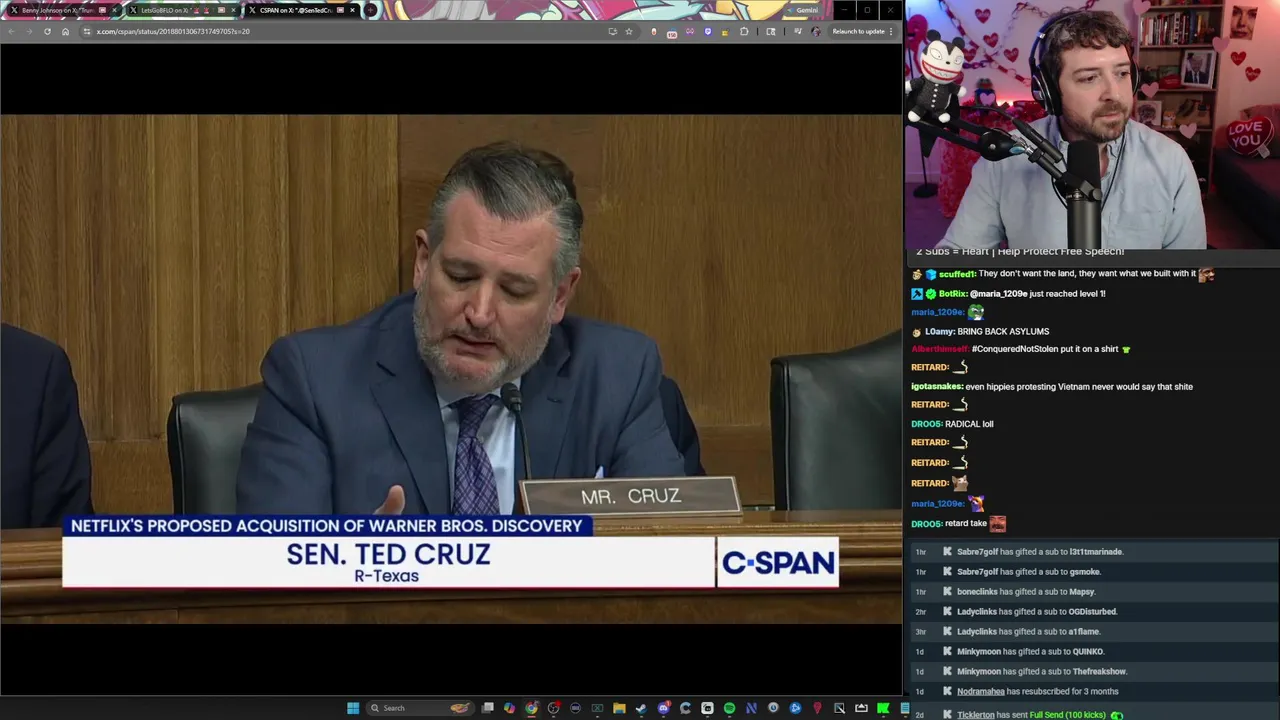
Task: Click chat username igotasnakes
Action: click(x=937, y=387)
